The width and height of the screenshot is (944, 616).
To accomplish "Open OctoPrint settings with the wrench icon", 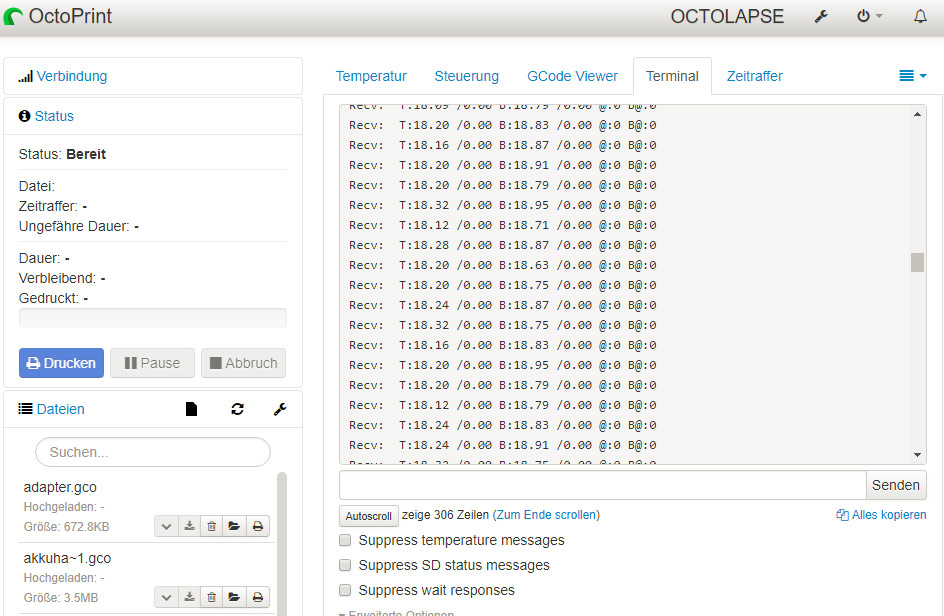I will coord(821,16).
